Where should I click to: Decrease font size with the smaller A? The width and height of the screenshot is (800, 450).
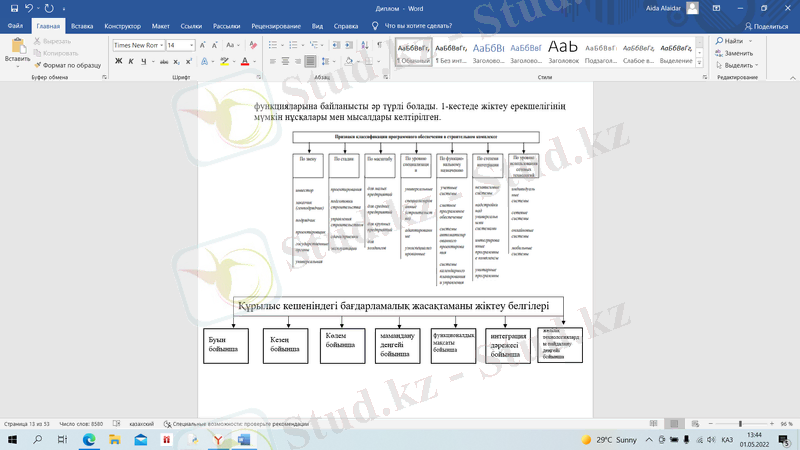[215, 45]
